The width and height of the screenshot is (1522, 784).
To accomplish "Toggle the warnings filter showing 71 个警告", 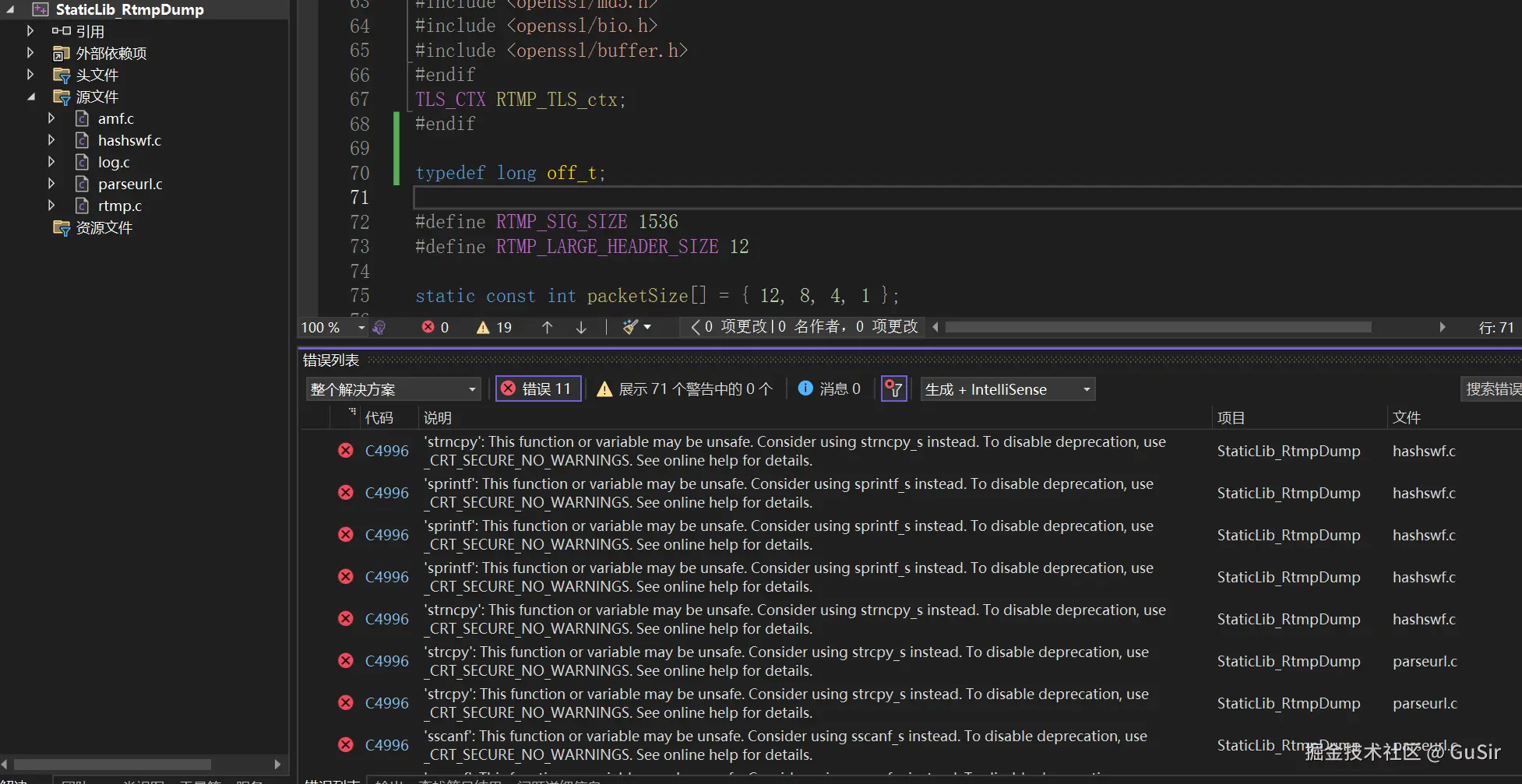I will [685, 388].
